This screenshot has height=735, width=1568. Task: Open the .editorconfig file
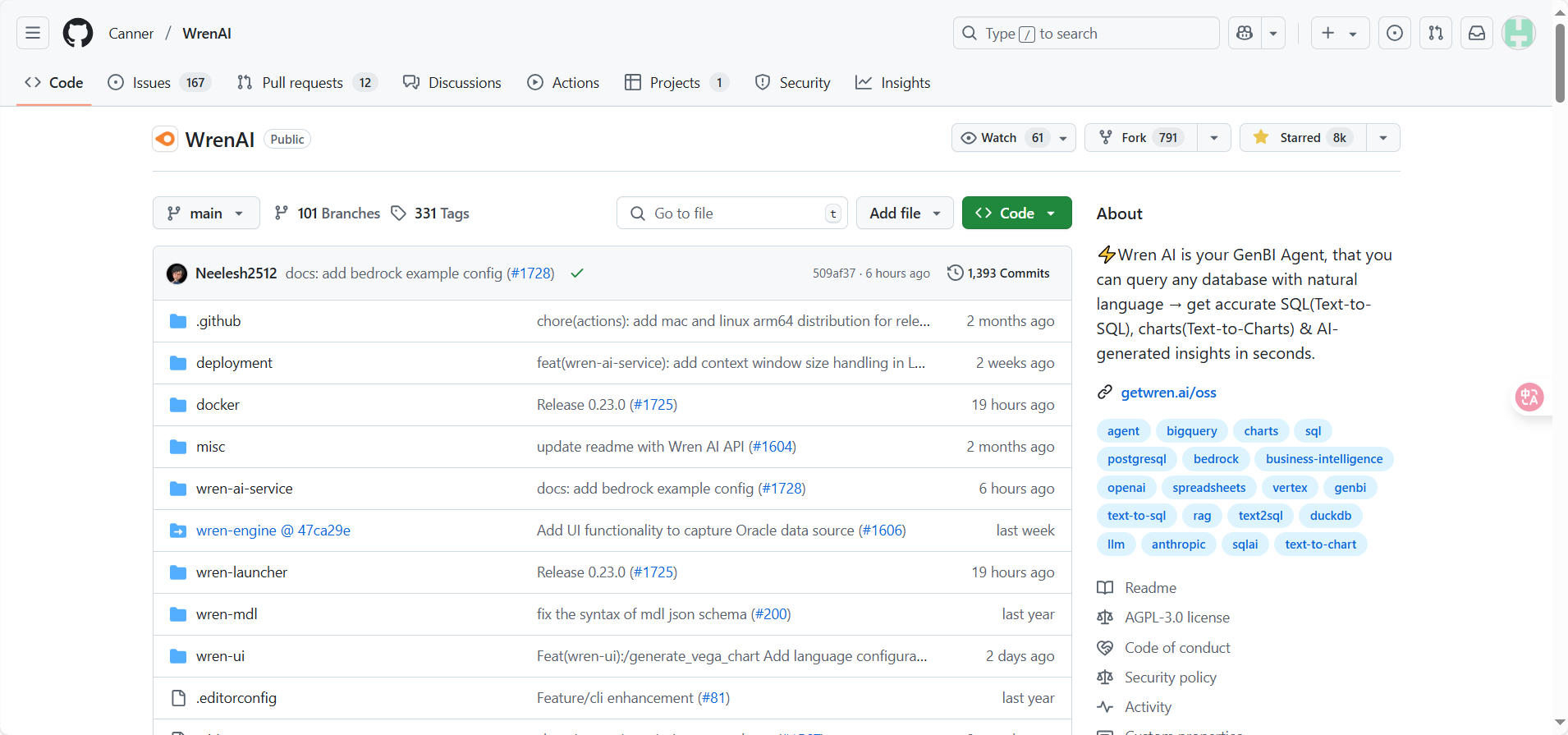point(236,698)
